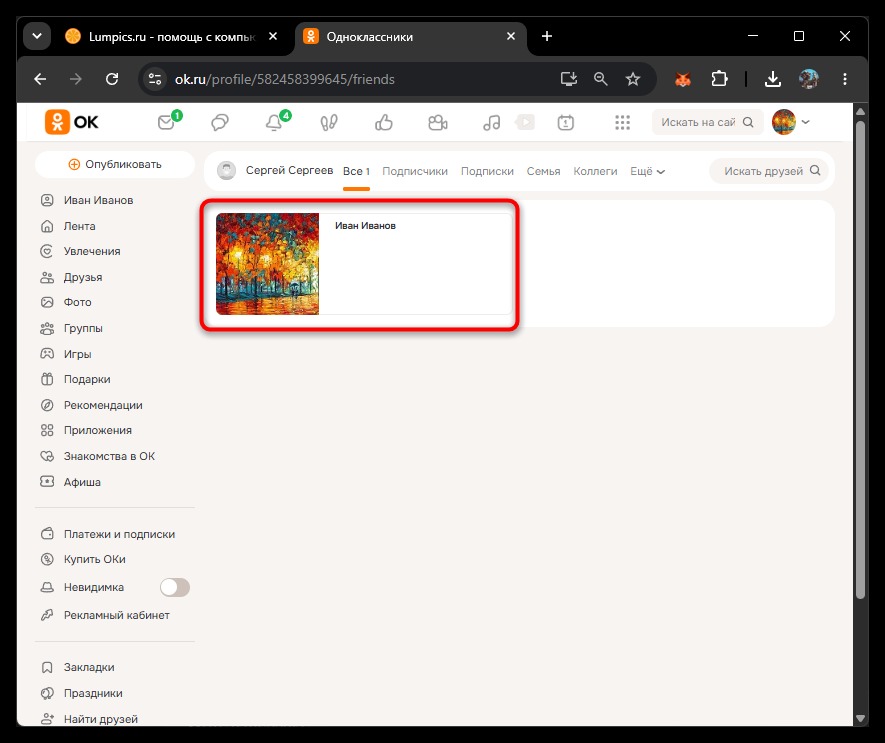The image size is (885, 743).
Task: Open the MetaMask fox extension icon
Action: pos(683,79)
